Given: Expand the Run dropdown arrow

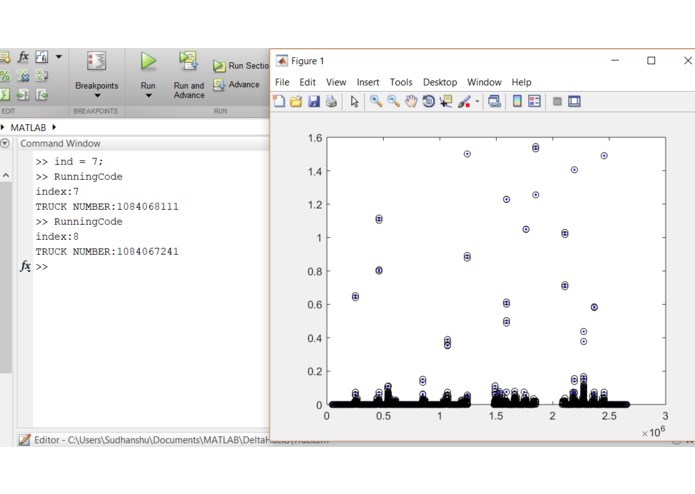Looking at the screenshot, I should [148, 96].
